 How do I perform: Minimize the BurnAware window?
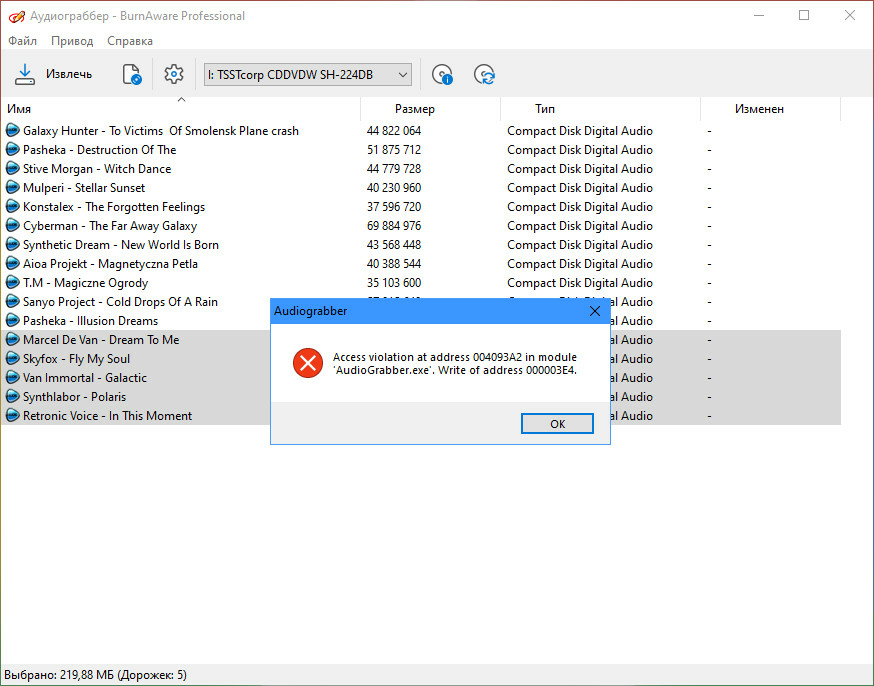759,15
